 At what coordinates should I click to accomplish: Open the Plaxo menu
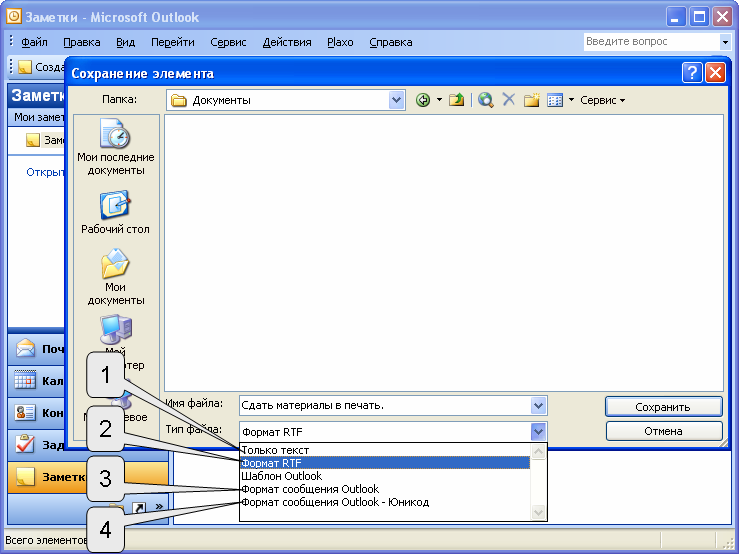(340, 42)
